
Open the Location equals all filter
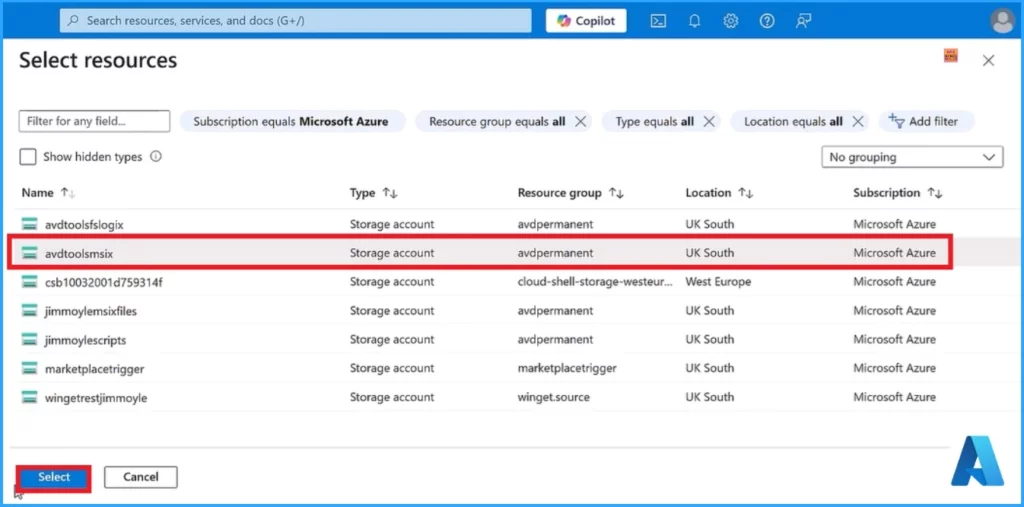click(x=793, y=122)
